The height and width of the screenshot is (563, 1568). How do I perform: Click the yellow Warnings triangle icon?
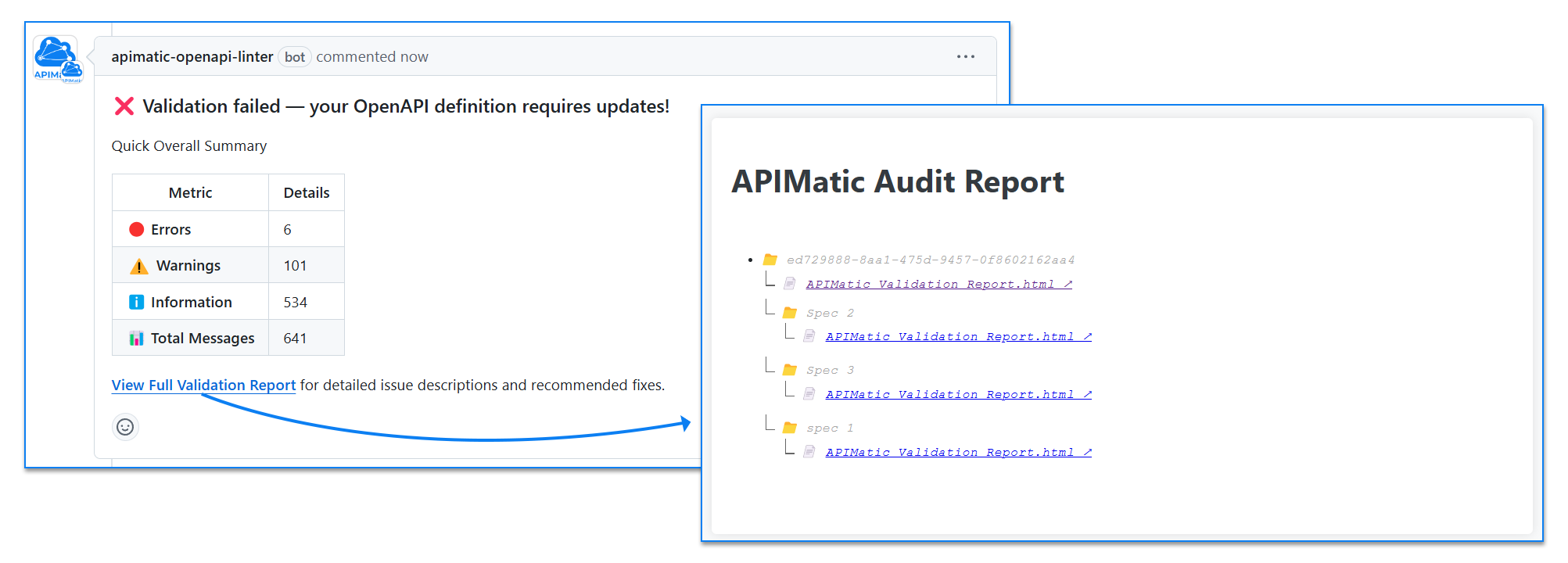(x=138, y=266)
